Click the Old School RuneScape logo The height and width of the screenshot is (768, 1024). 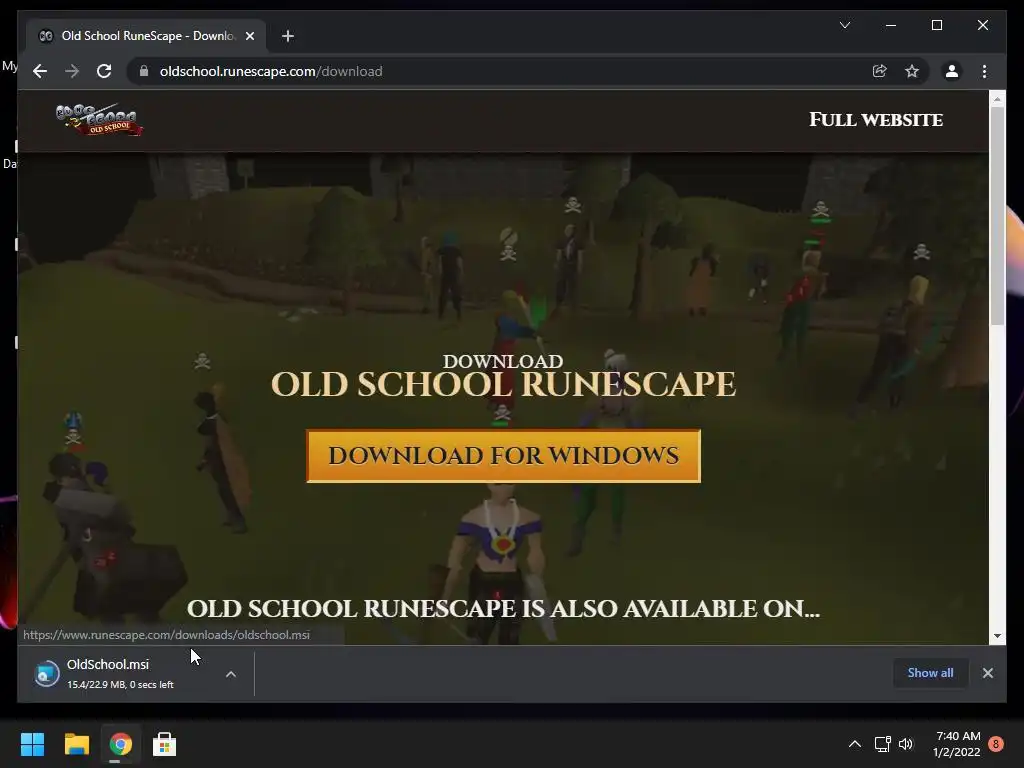(x=99, y=120)
